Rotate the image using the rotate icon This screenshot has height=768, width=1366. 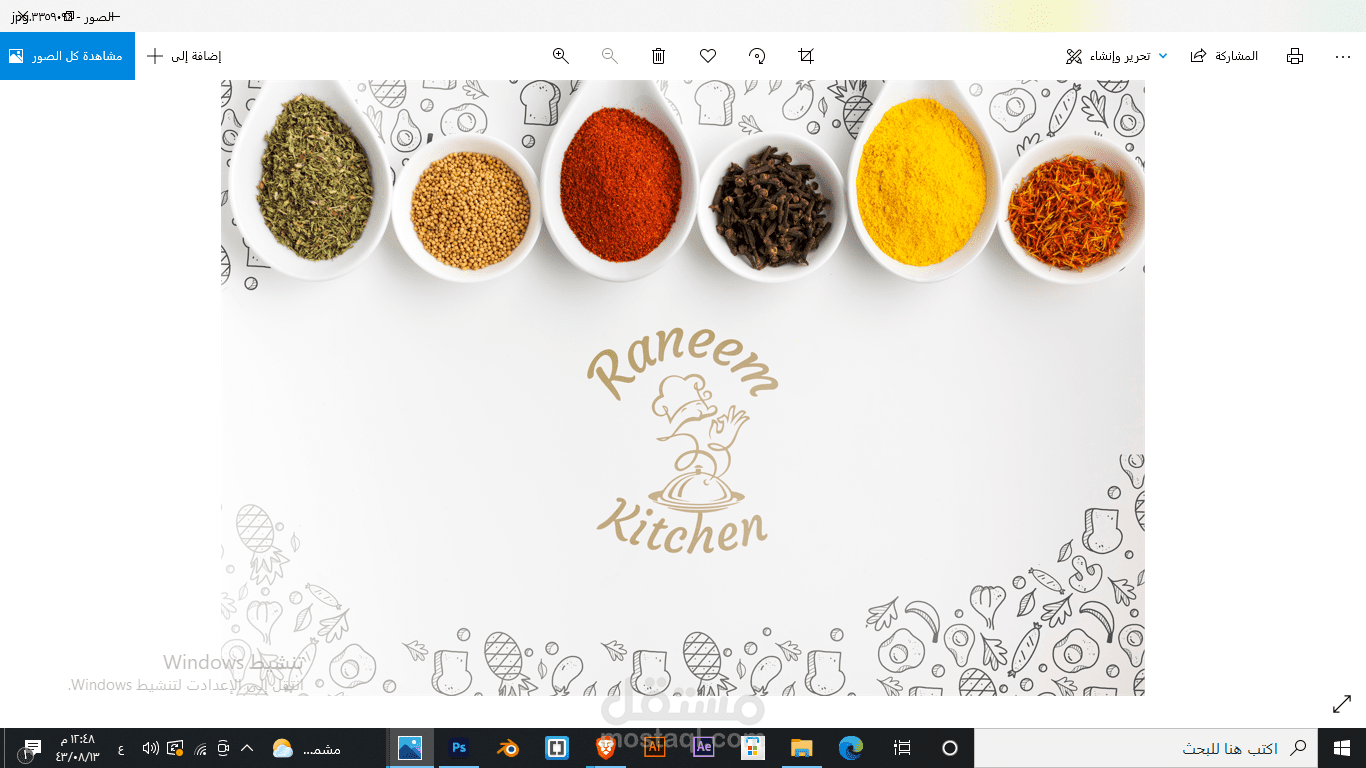tap(757, 56)
